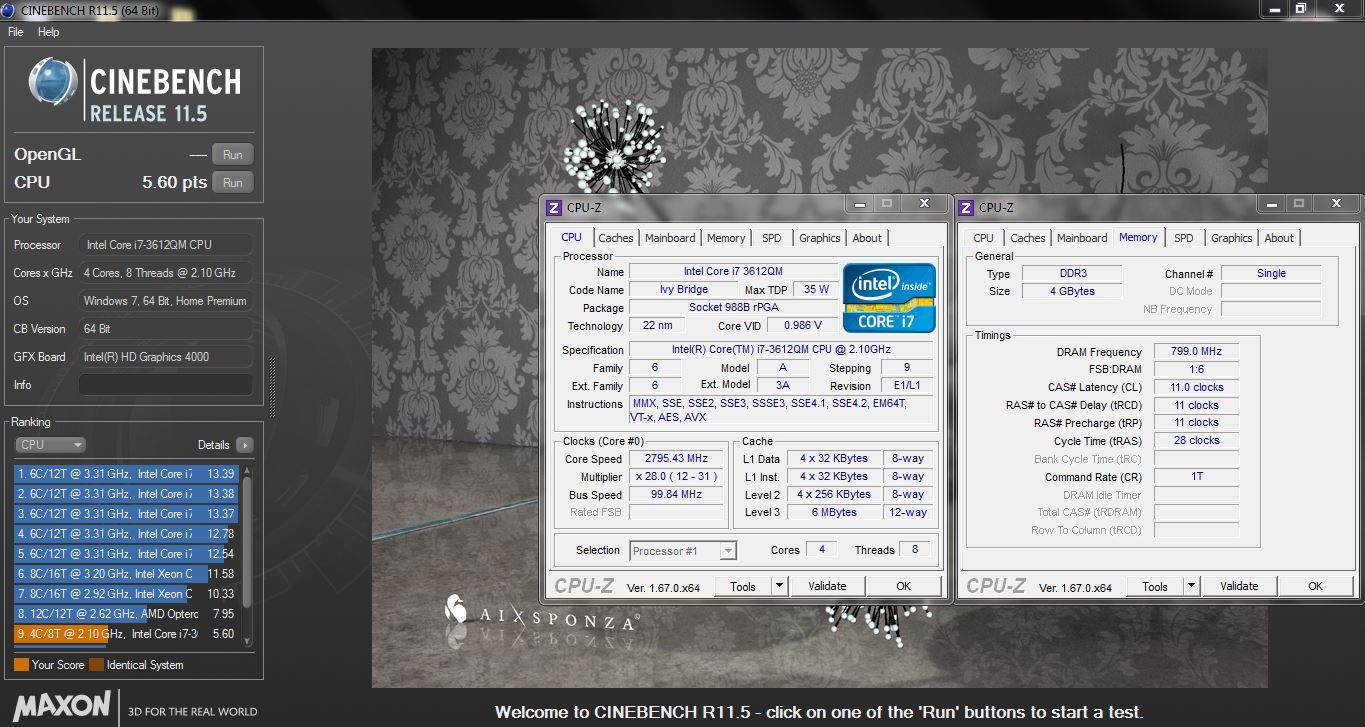Select ranking row 9 Core i7 5.60
The width and height of the screenshot is (1365, 727).
coord(125,634)
